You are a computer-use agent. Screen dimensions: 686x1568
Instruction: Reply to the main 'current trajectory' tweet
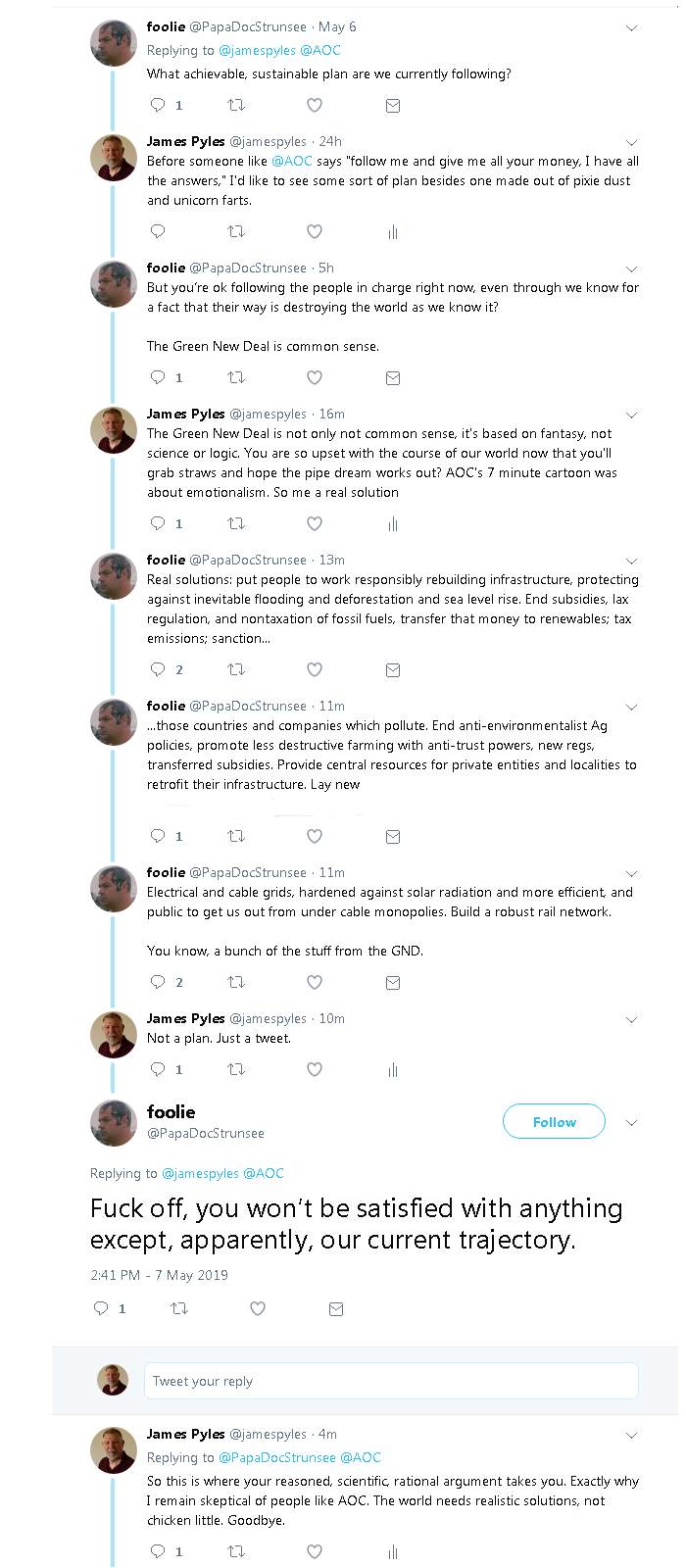point(101,1308)
